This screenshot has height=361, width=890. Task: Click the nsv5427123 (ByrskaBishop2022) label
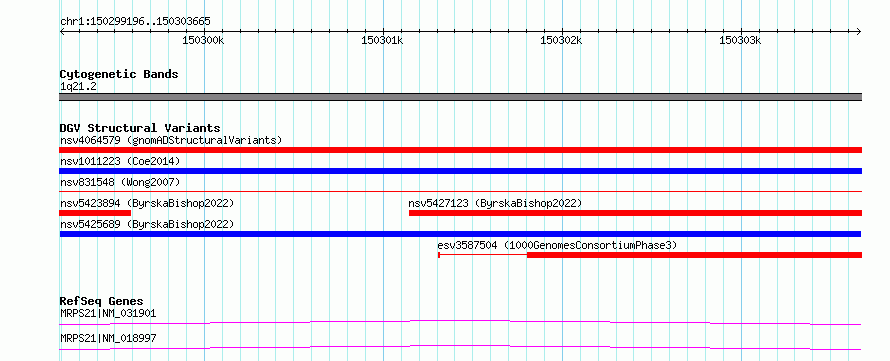[495, 203]
